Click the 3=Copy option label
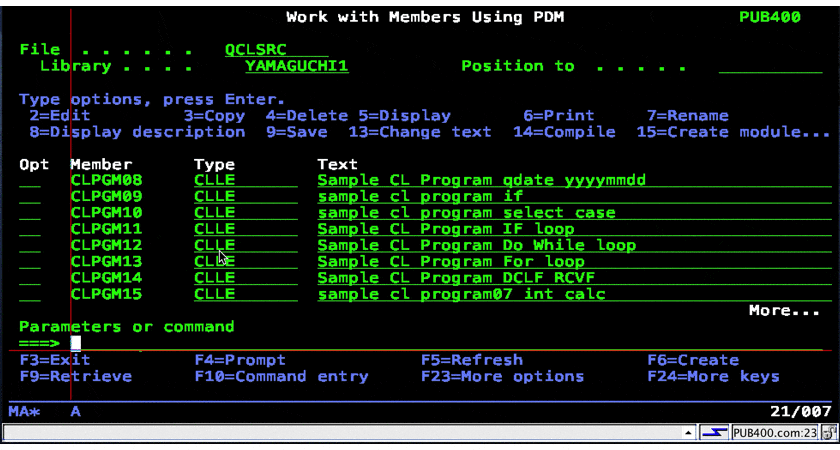The height and width of the screenshot is (450, 840). point(214,116)
